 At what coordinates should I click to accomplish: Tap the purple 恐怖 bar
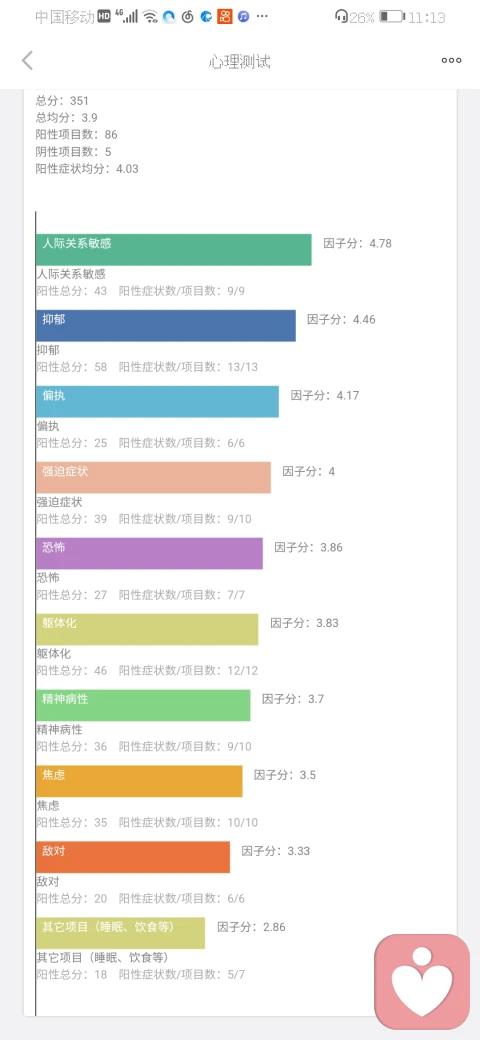[149, 553]
